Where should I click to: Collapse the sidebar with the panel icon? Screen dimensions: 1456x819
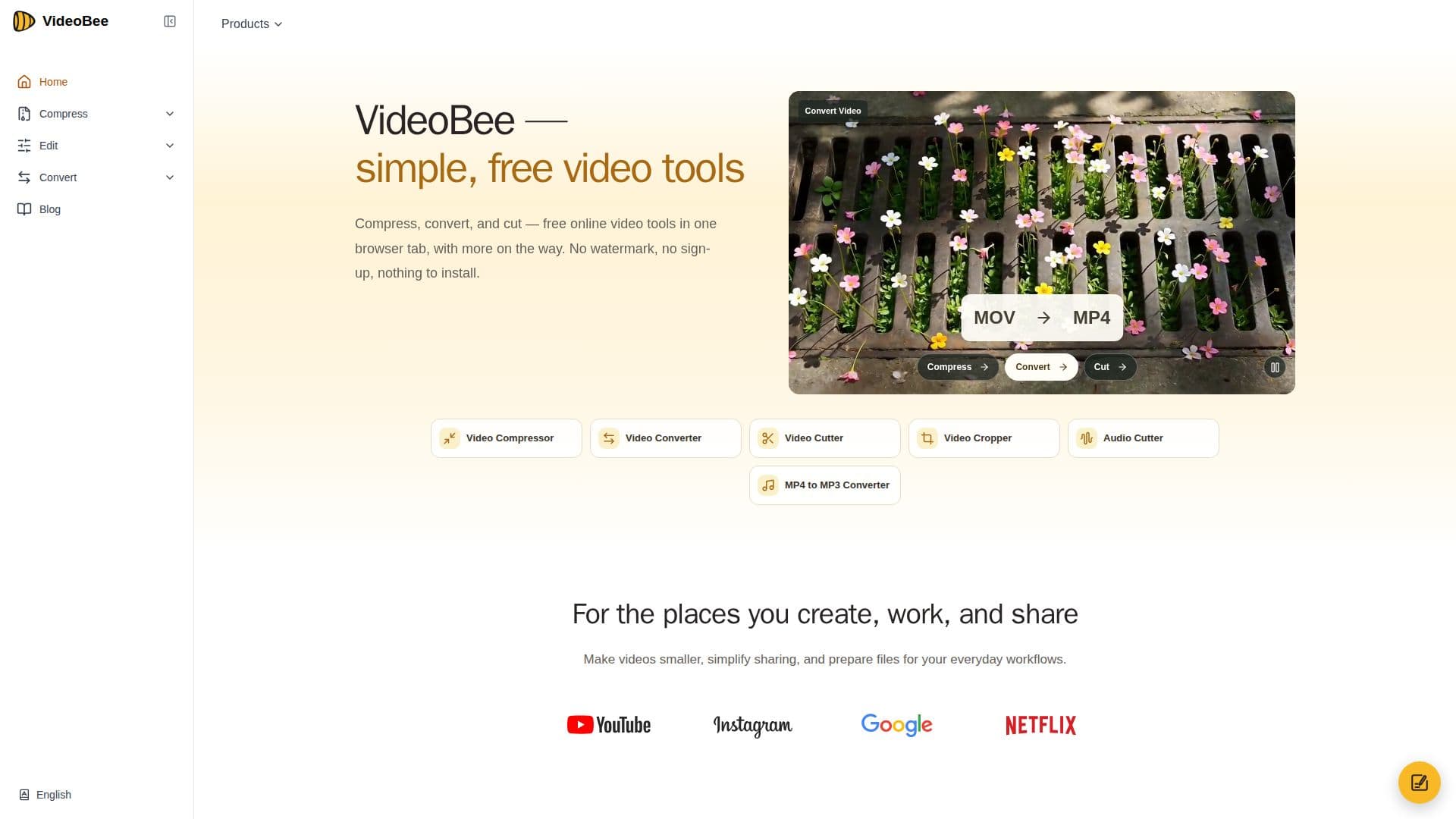point(170,21)
